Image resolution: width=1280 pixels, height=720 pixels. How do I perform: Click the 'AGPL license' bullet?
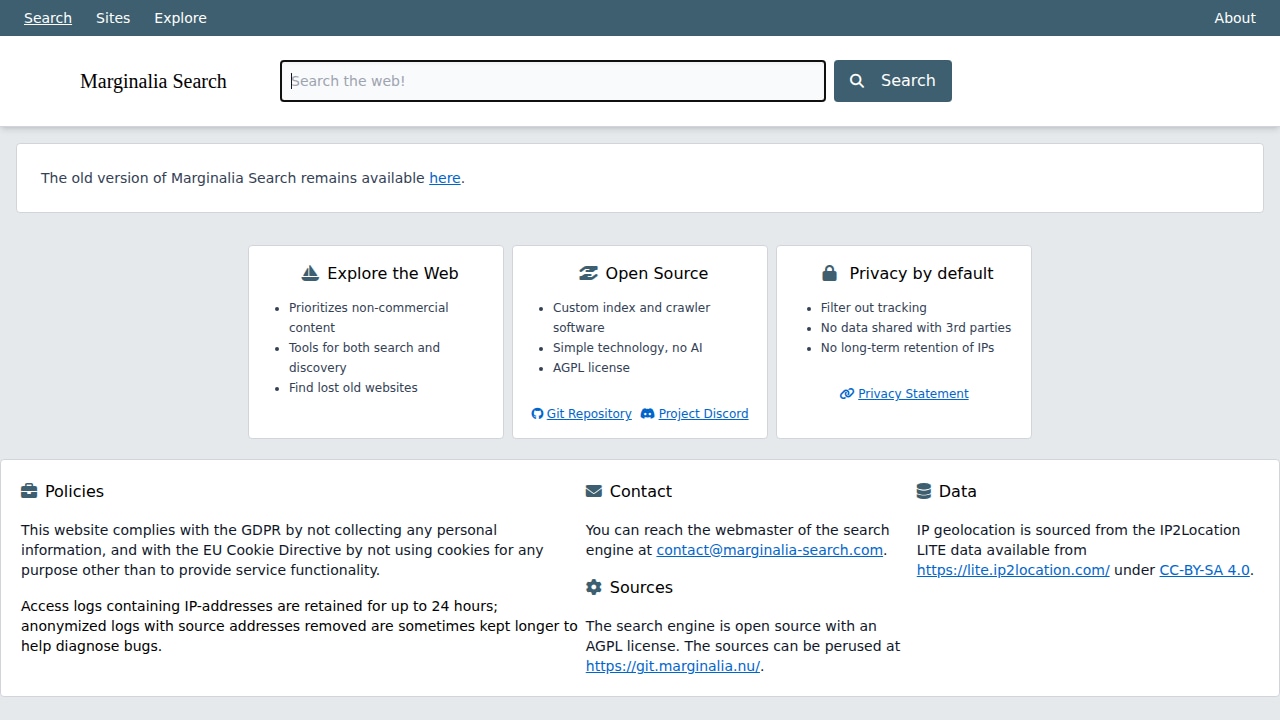coord(591,368)
